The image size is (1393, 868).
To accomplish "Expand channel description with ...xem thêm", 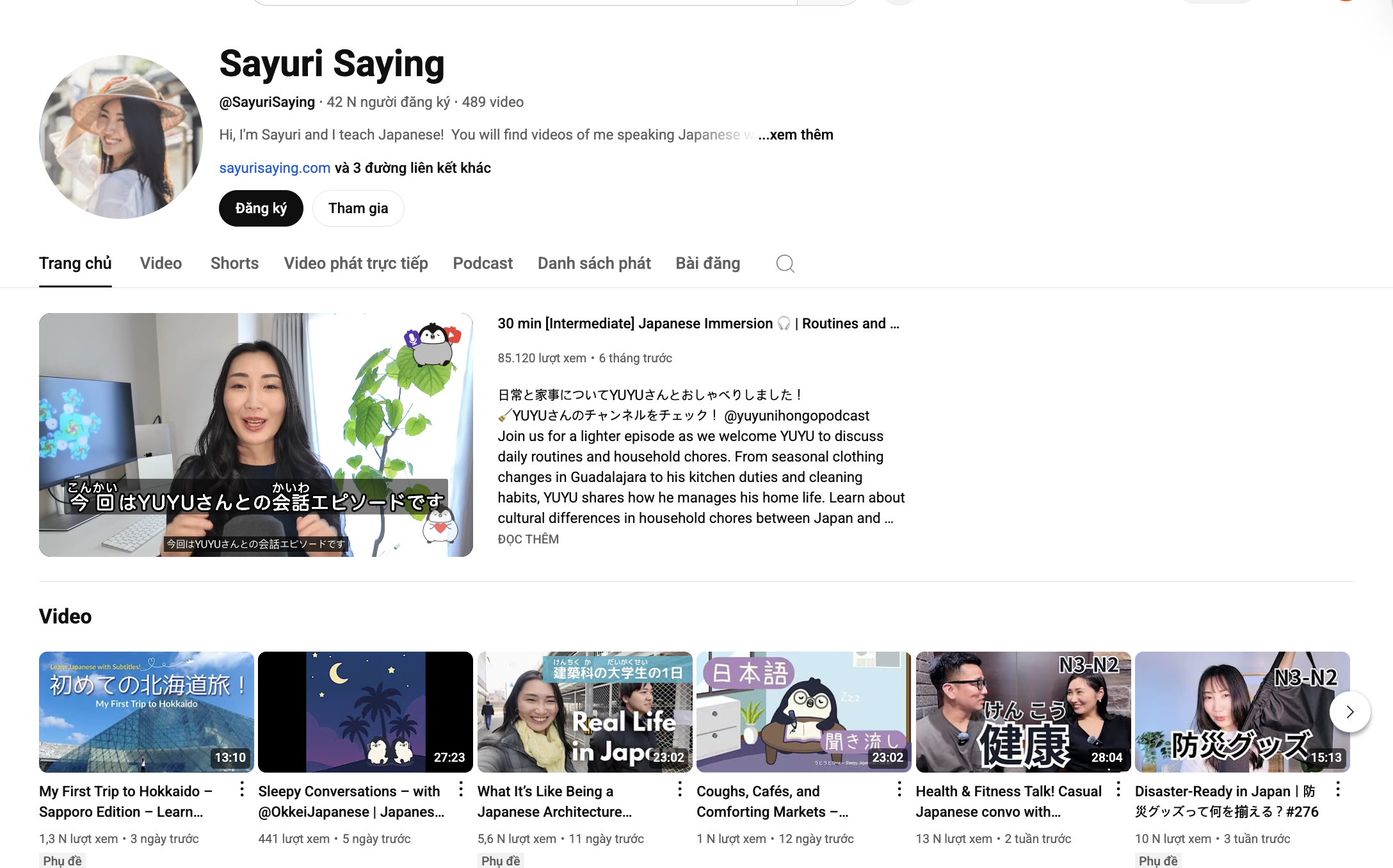I will tap(796, 134).
